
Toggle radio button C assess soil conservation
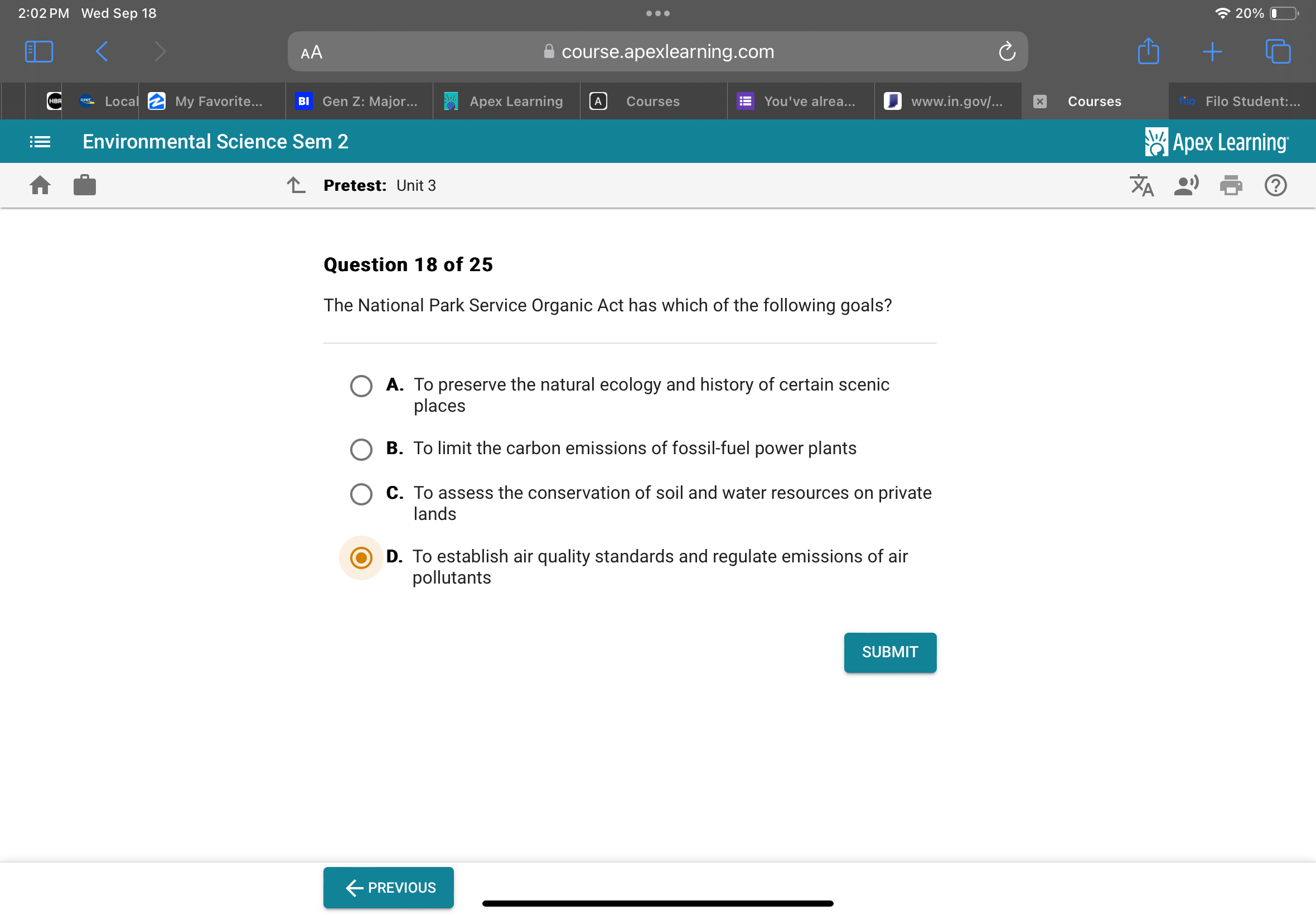(362, 493)
